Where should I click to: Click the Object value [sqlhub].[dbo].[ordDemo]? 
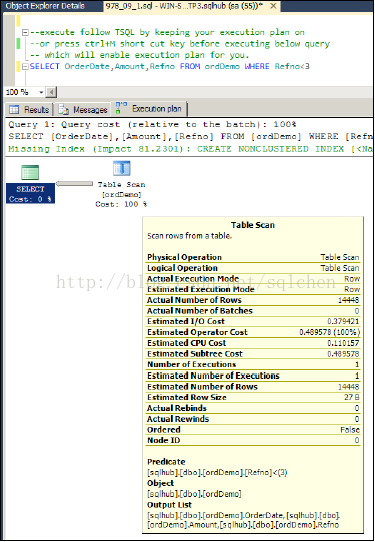pyautogui.click(x=194, y=494)
